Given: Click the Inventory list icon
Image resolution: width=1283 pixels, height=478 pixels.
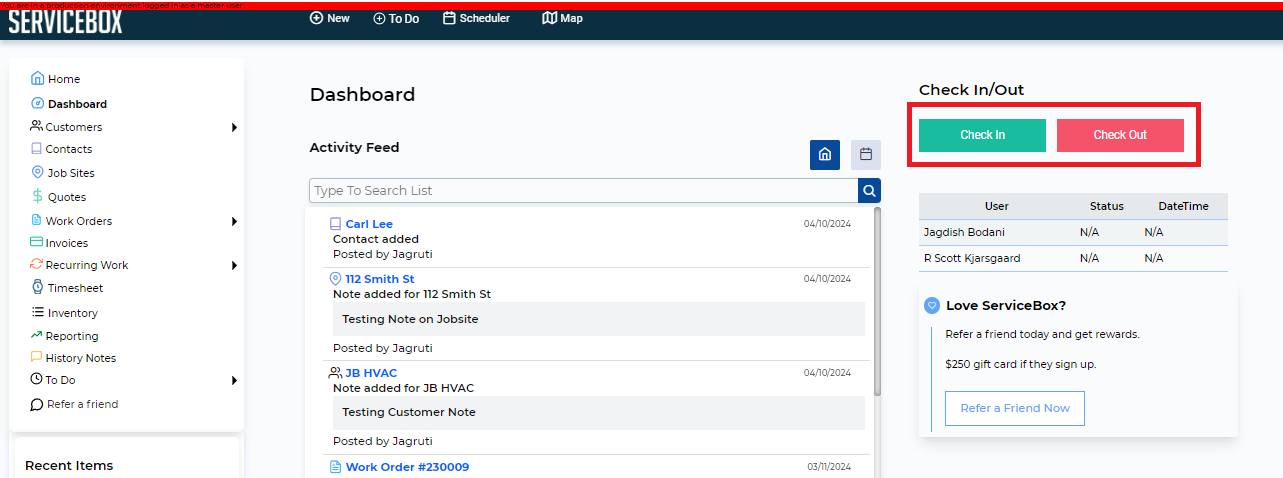Looking at the screenshot, I should pyautogui.click(x=37, y=312).
